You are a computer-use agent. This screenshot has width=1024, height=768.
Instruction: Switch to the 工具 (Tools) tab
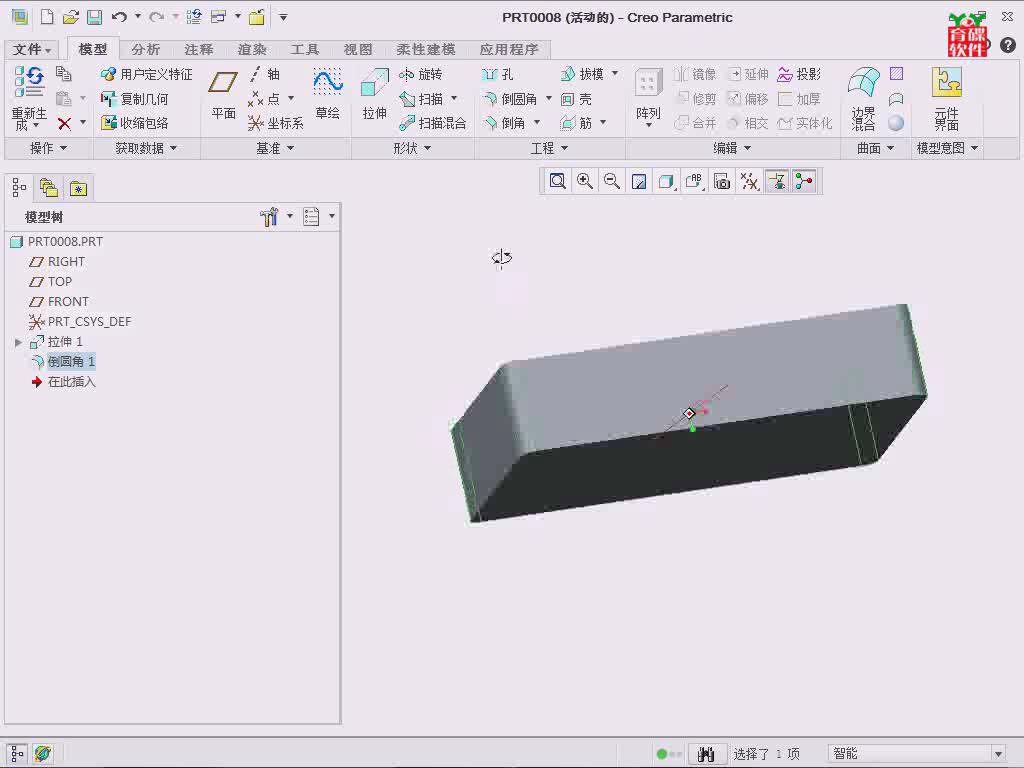304,49
